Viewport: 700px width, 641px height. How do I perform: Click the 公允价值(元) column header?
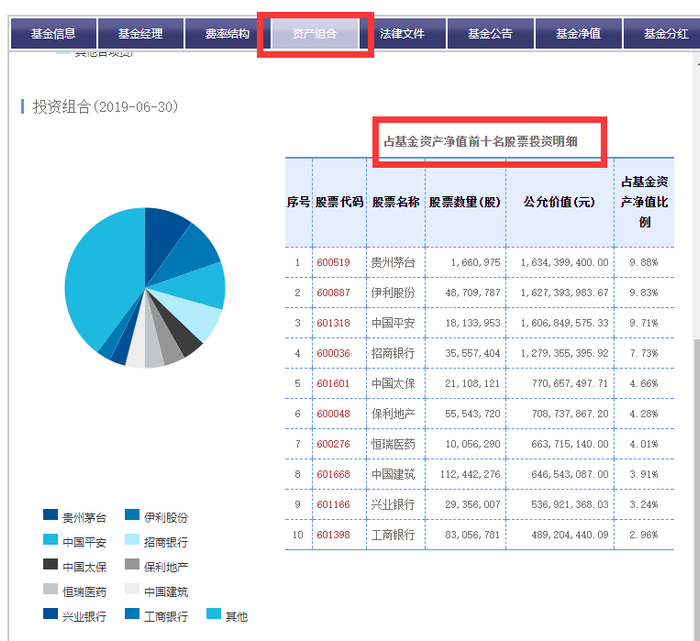pos(559,202)
